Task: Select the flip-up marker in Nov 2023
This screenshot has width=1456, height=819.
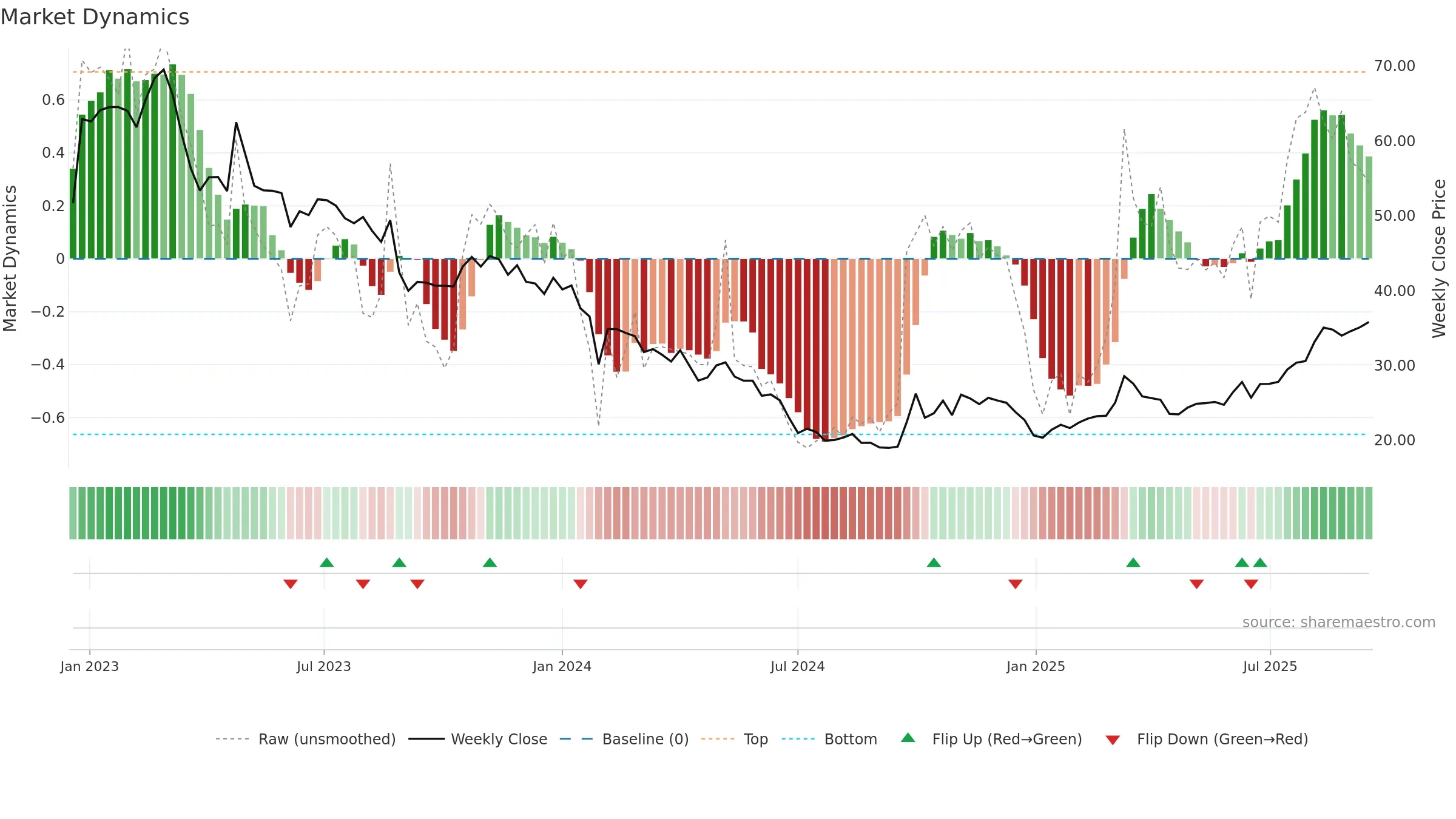Action: [490, 562]
